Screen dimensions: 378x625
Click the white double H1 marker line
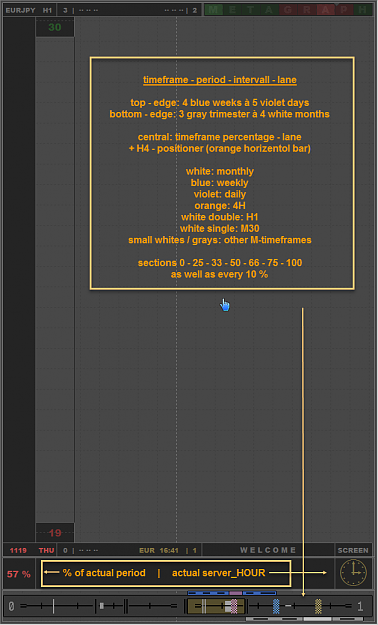coord(203,606)
